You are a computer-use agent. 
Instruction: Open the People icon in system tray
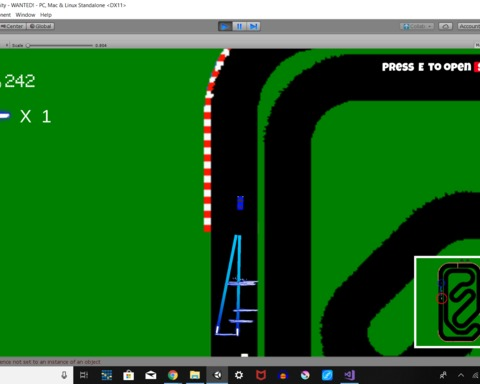coord(443,375)
